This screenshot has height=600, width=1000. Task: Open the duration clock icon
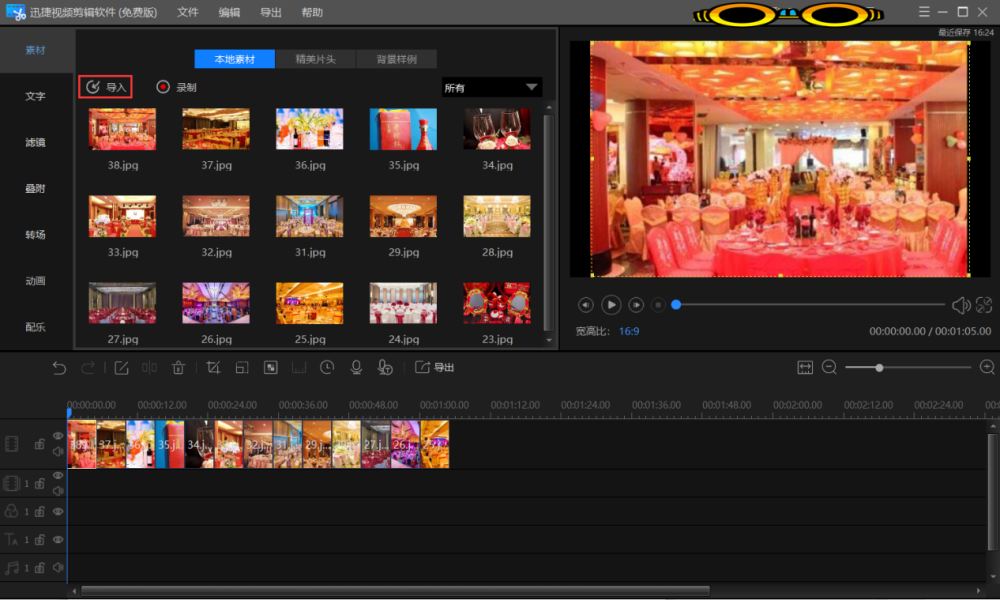(x=327, y=368)
